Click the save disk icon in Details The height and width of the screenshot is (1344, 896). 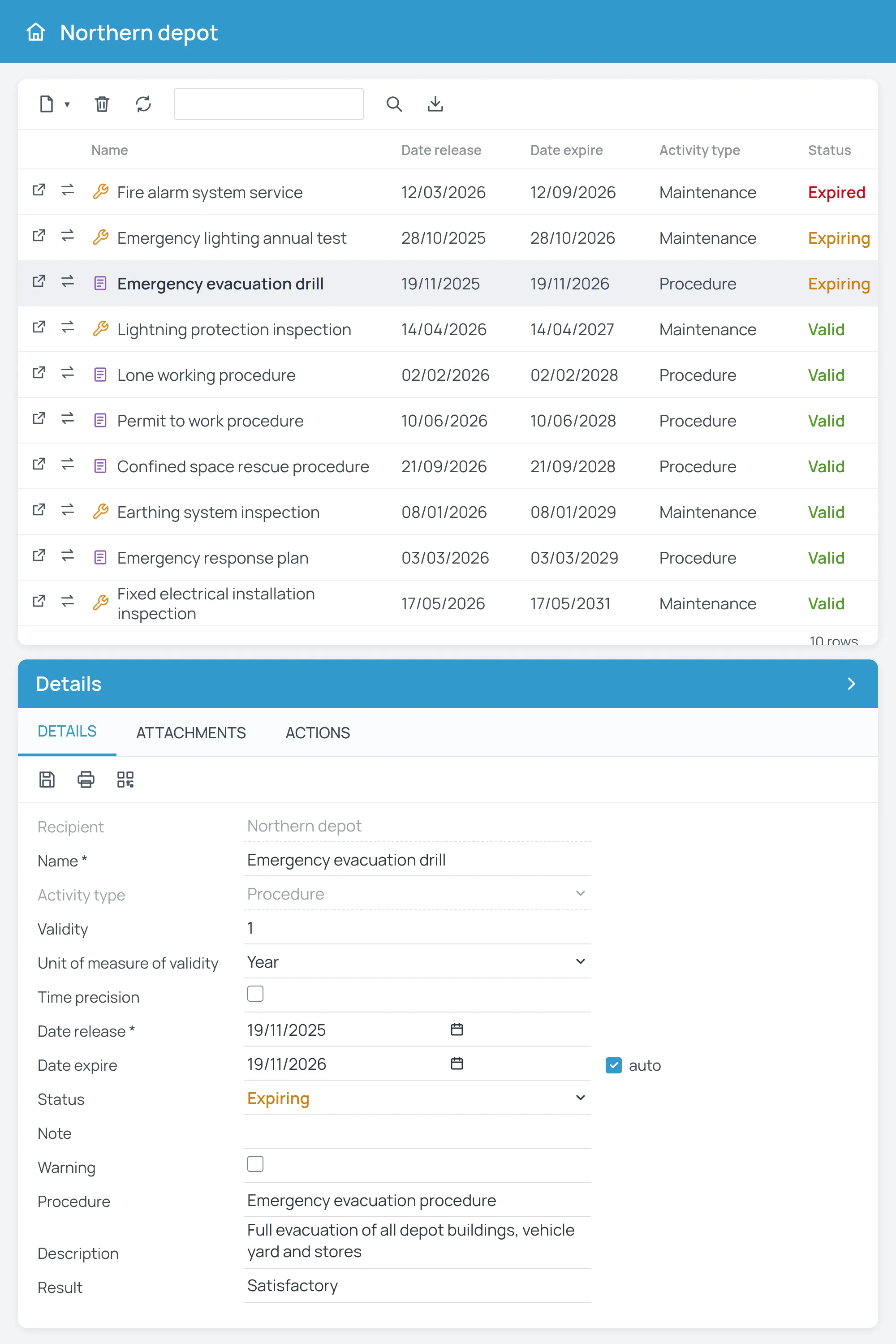tap(47, 780)
